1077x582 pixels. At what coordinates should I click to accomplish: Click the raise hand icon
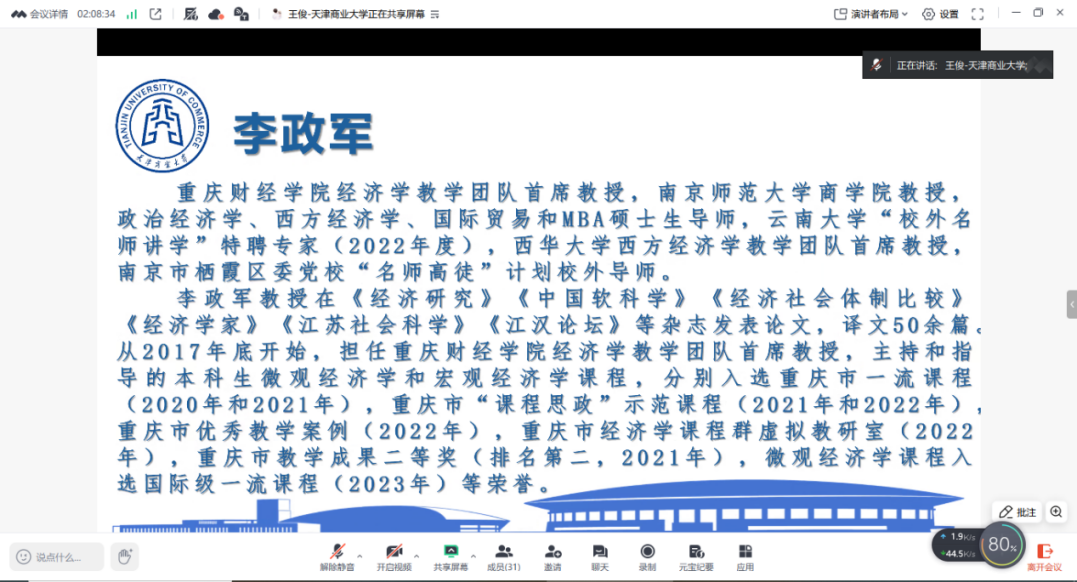pyautogui.click(x=124, y=556)
